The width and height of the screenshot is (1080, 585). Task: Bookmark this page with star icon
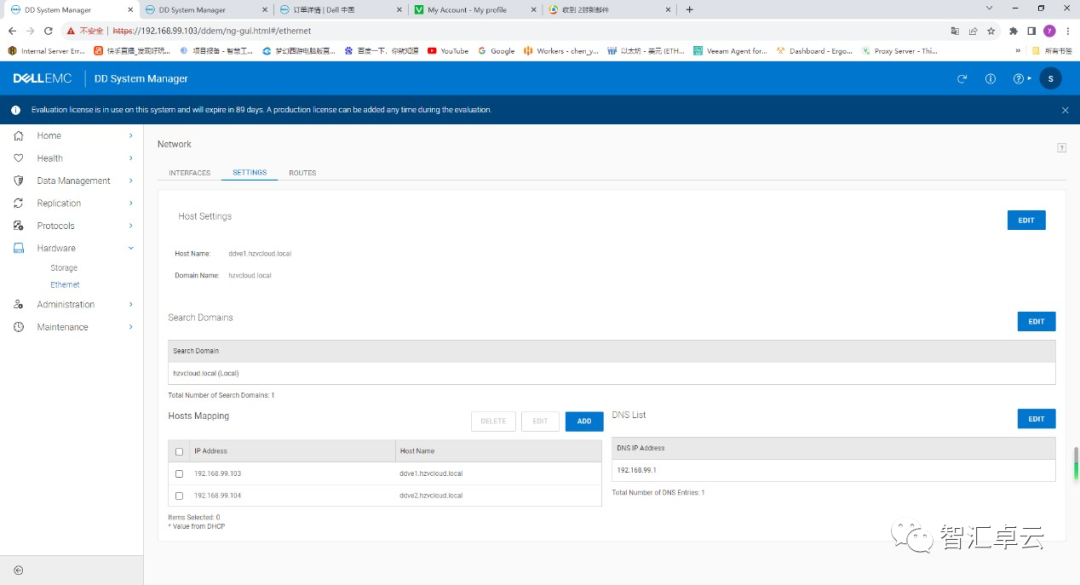coord(991,31)
